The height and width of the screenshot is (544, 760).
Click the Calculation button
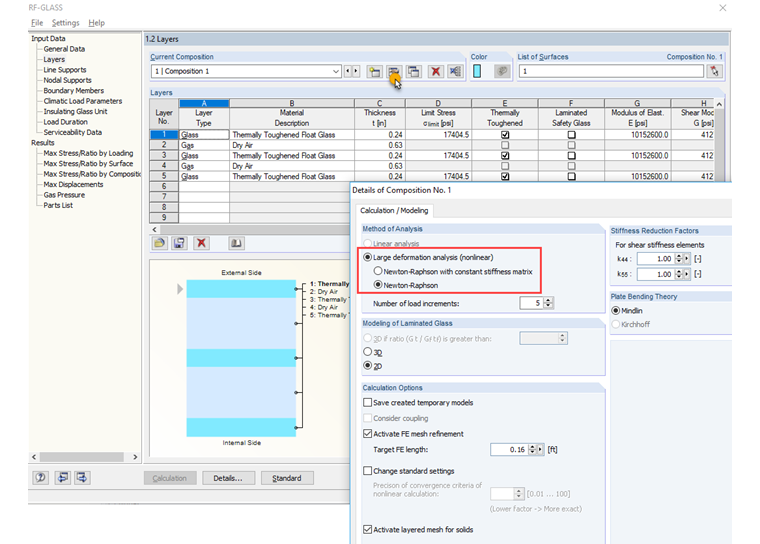point(170,478)
